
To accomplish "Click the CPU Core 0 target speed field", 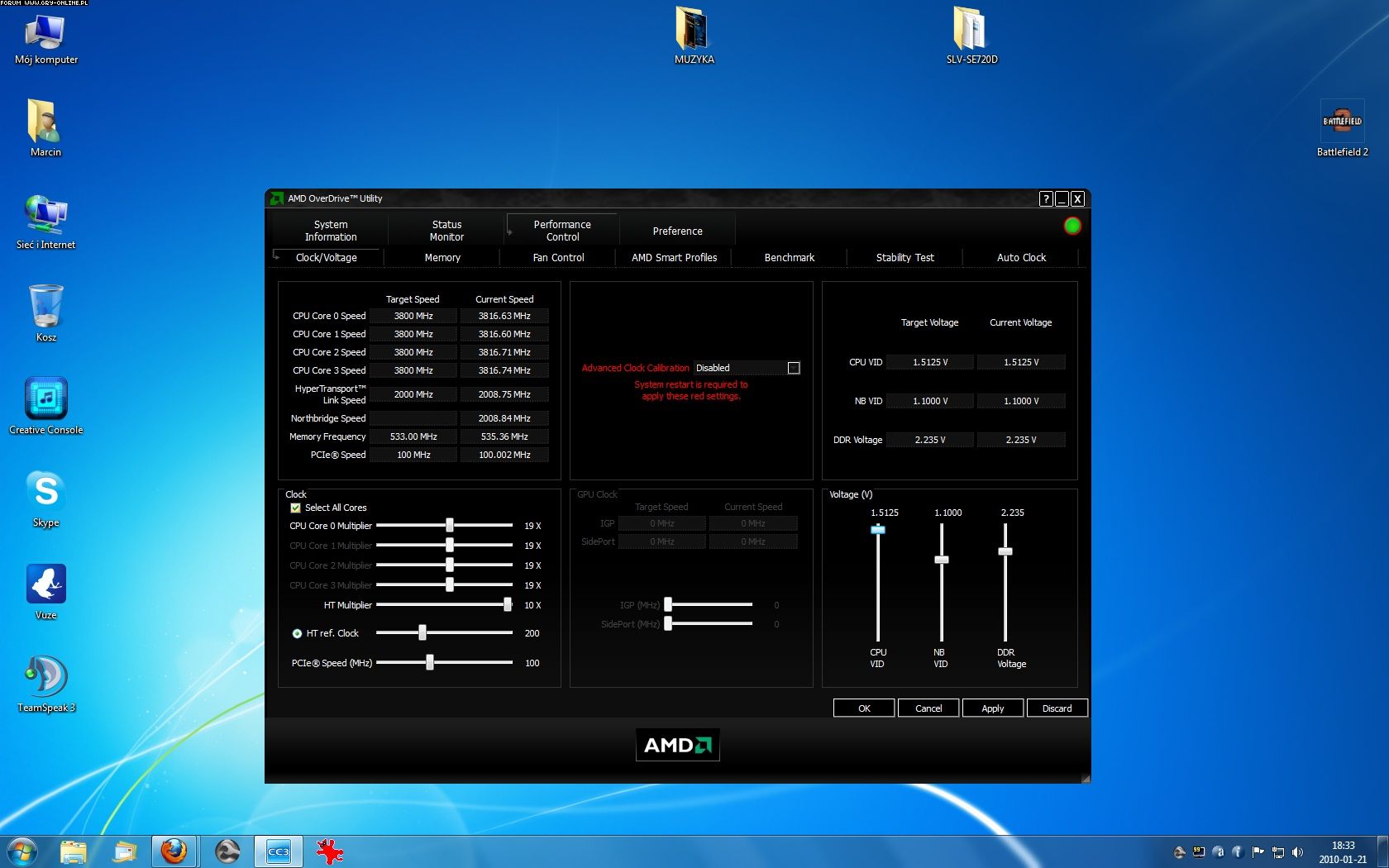I will 413,316.
